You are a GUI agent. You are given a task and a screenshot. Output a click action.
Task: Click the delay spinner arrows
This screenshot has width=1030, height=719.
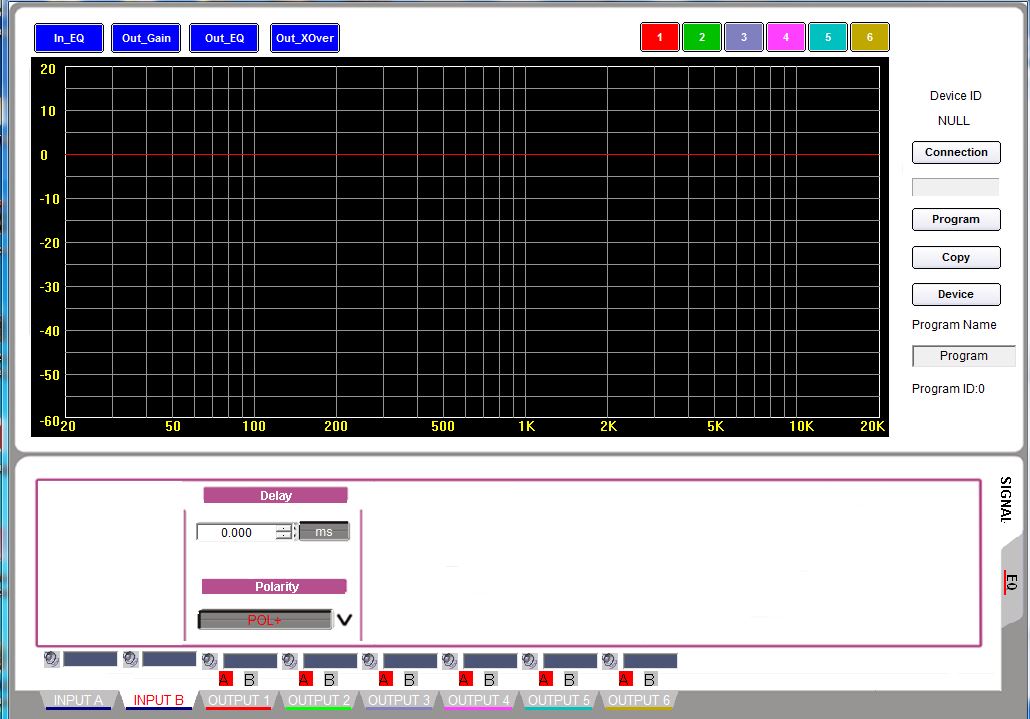pos(285,533)
